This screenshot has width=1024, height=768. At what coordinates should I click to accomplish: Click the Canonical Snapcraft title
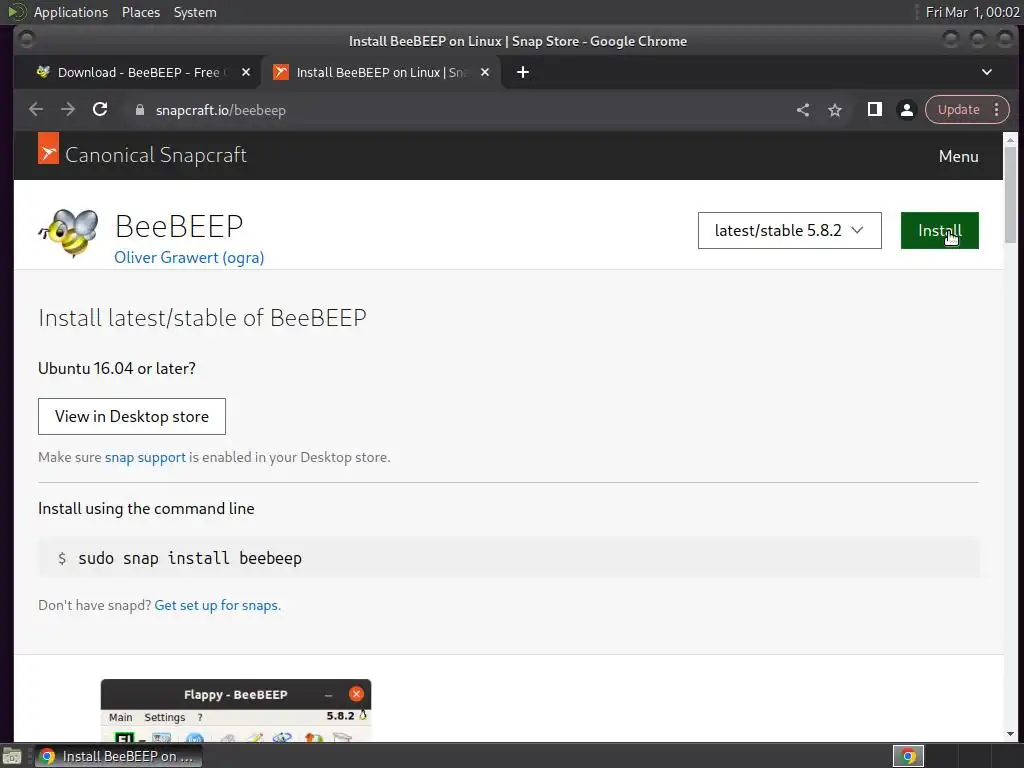pyautogui.click(x=155, y=155)
